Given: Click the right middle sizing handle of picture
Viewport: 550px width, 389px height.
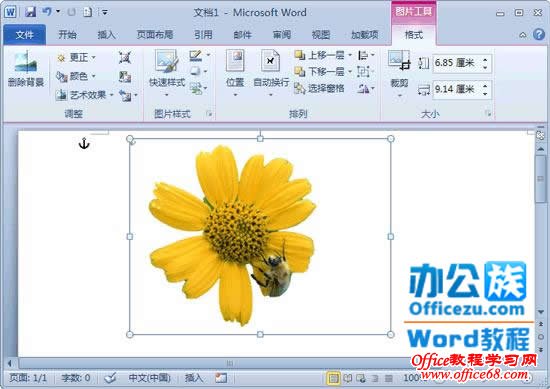Looking at the screenshot, I should tap(391, 237).
